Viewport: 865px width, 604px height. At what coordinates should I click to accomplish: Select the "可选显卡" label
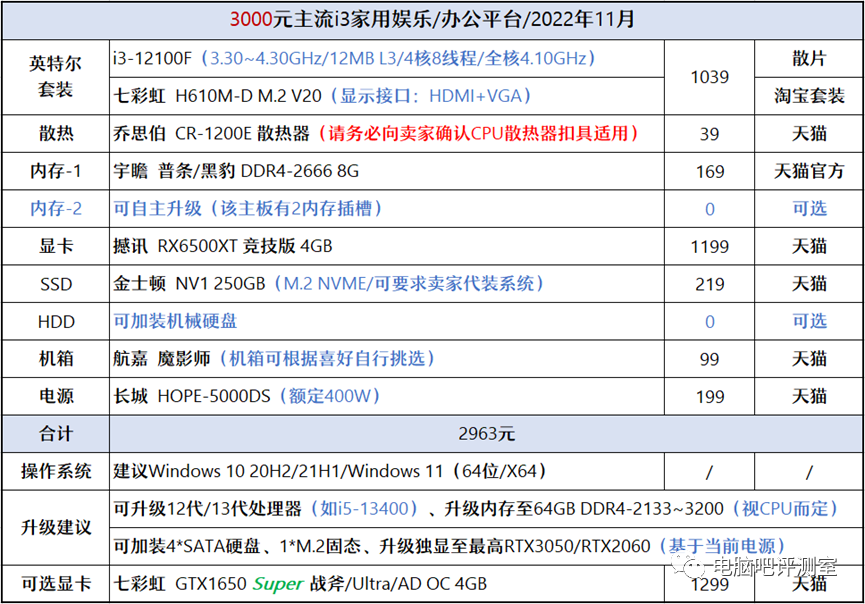(x=56, y=584)
